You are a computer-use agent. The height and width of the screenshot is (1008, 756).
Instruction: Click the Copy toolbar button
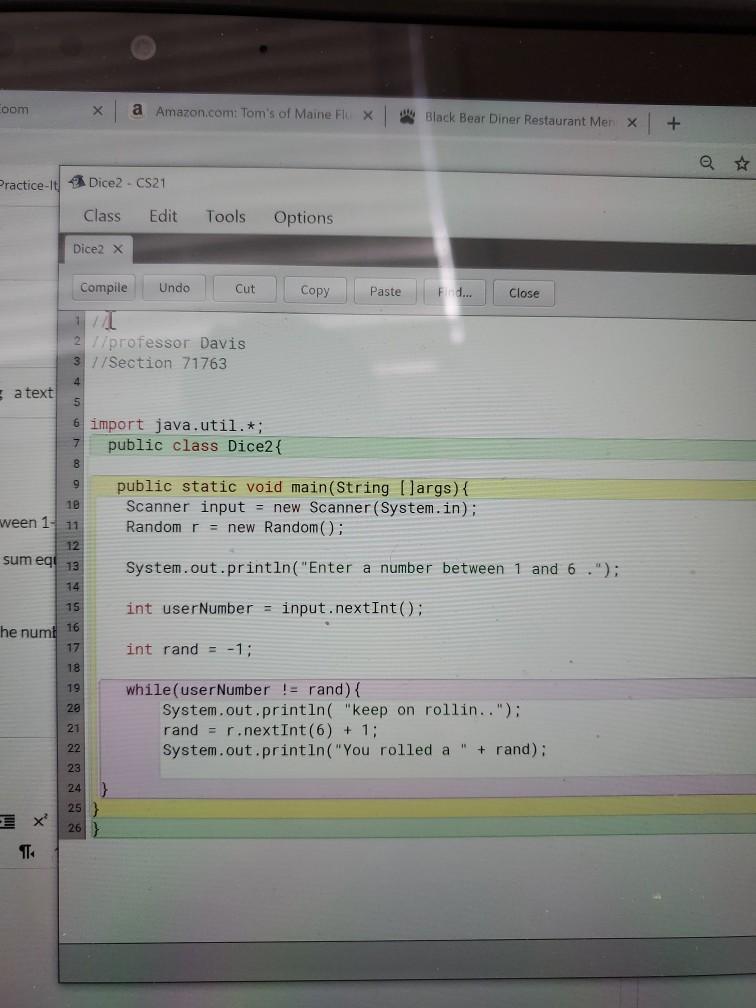point(315,291)
